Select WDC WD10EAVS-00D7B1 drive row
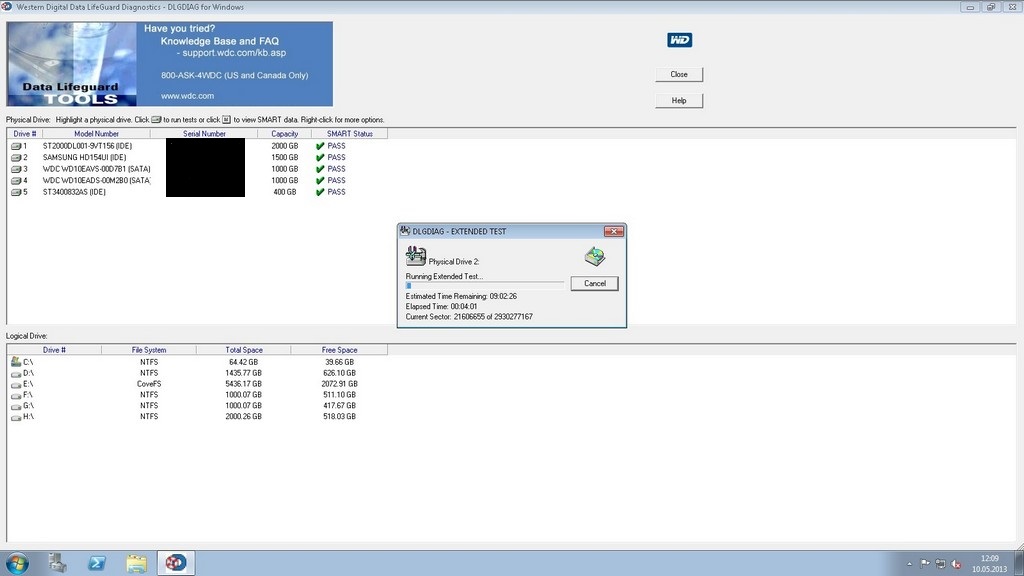The height and width of the screenshot is (576, 1024). [96, 169]
